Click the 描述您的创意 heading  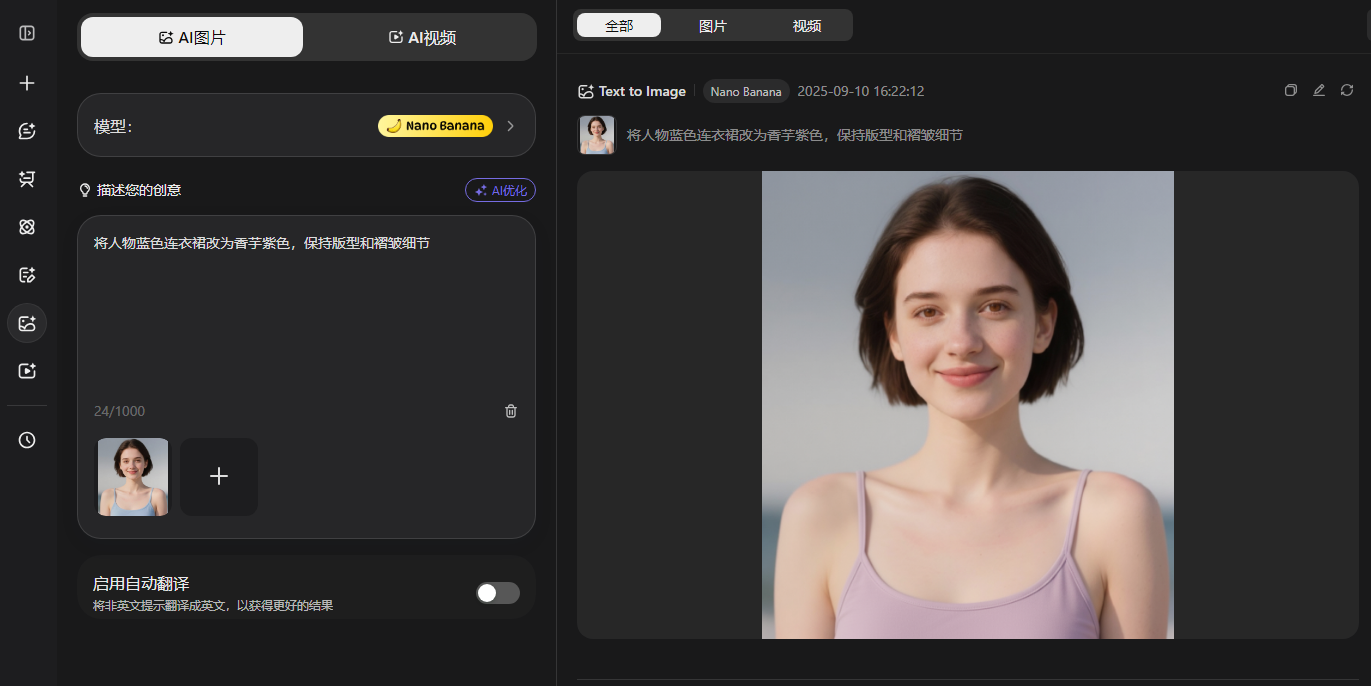pyautogui.click(x=139, y=190)
